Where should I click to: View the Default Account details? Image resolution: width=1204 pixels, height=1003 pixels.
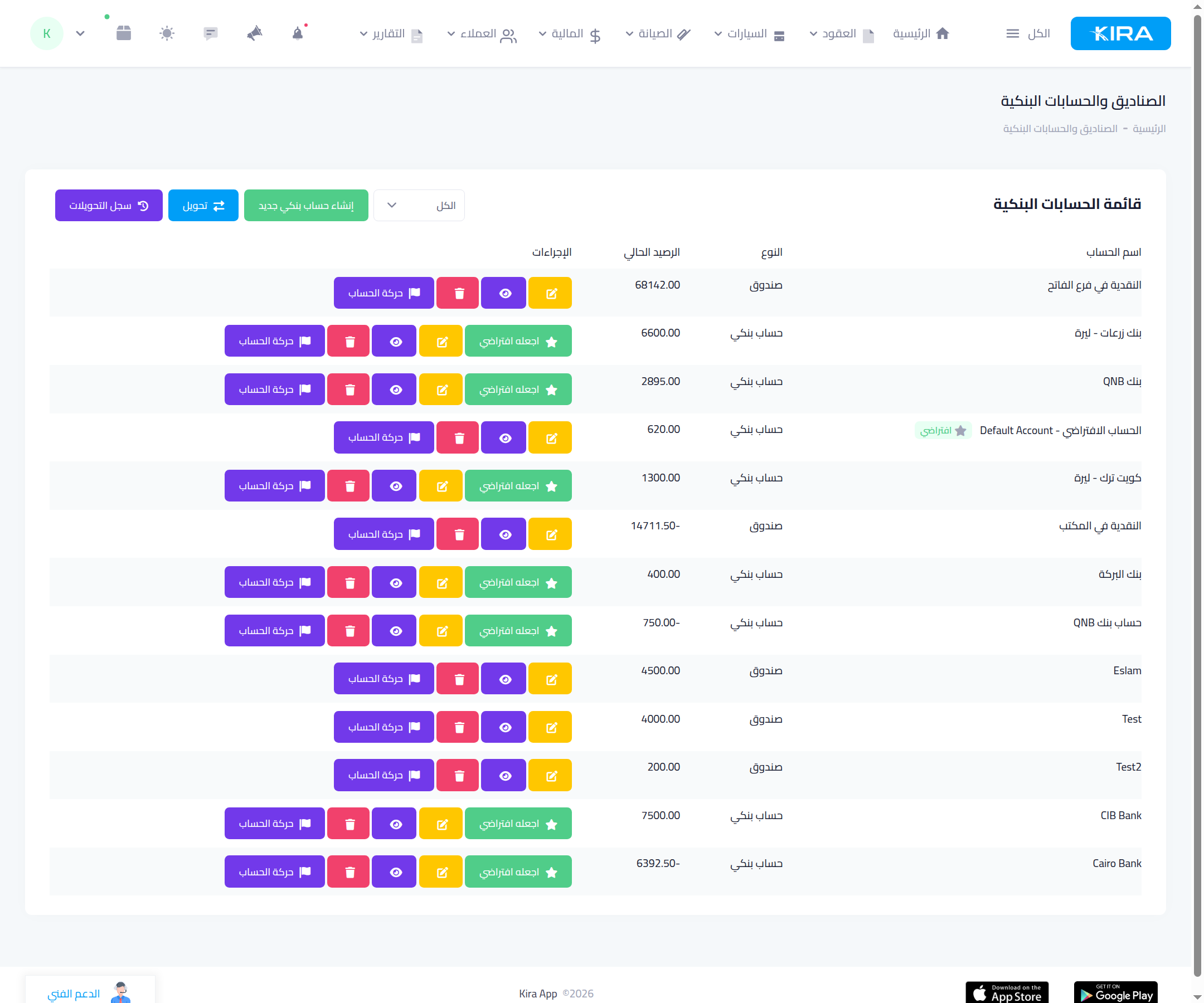[x=503, y=437]
